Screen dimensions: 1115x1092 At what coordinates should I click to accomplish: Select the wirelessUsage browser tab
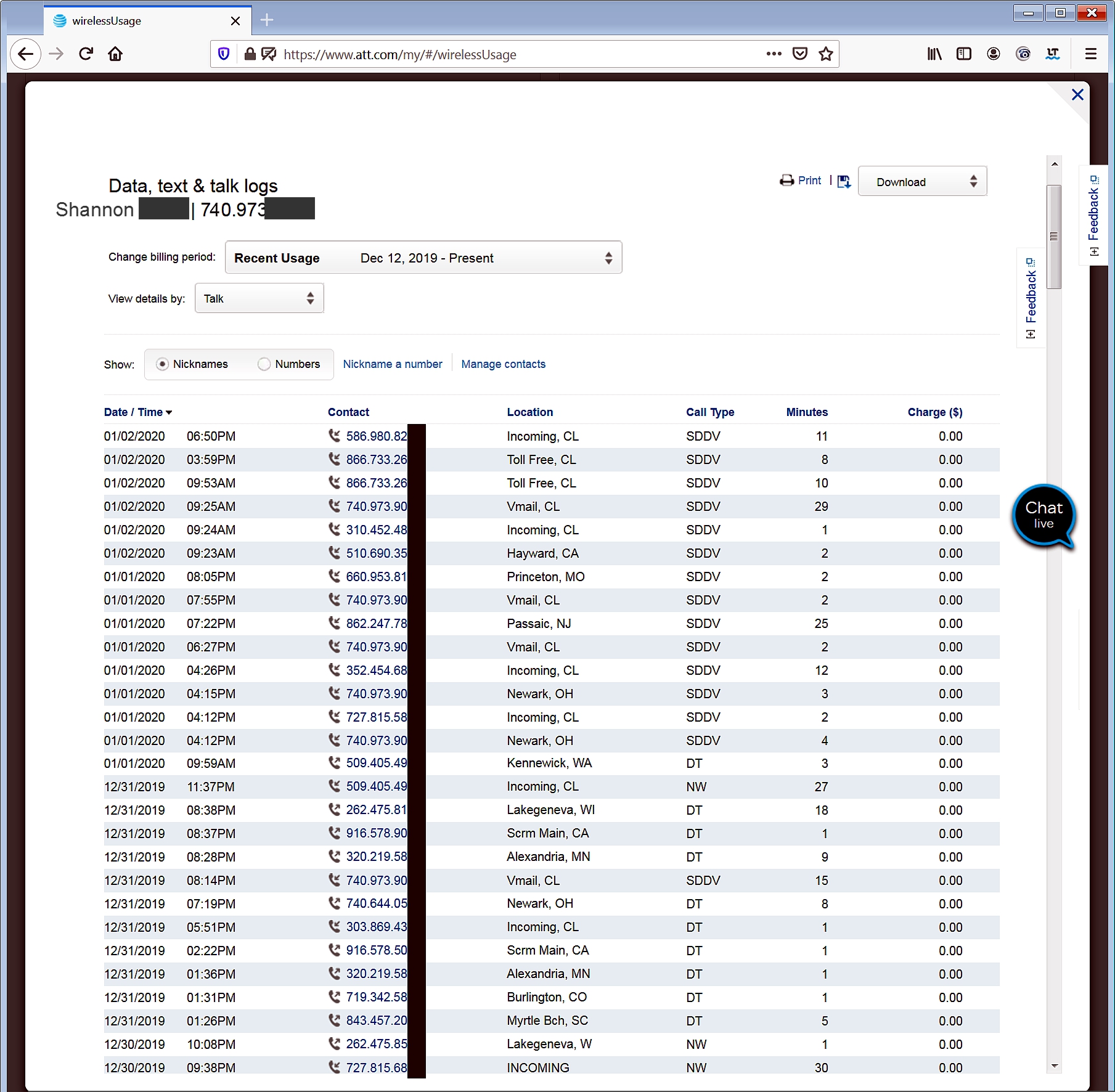(142, 21)
